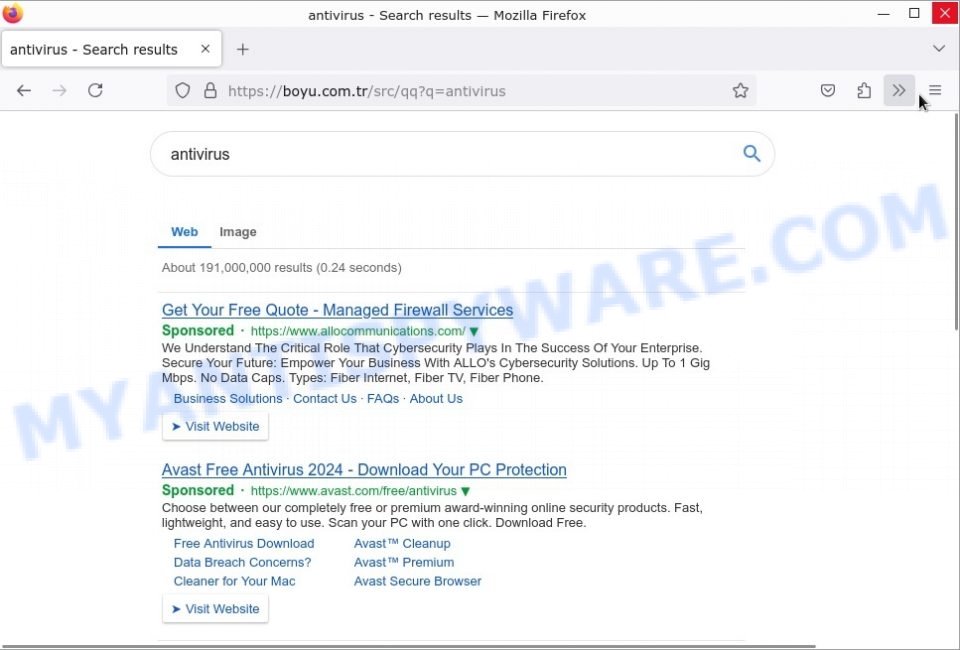Open Business Solutions sitelink
The width and height of the screenshot is (960, 650).
point(228,398)
